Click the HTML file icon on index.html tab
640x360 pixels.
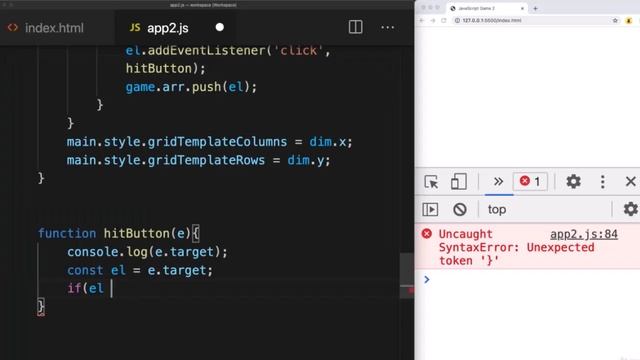click(13, 27)
